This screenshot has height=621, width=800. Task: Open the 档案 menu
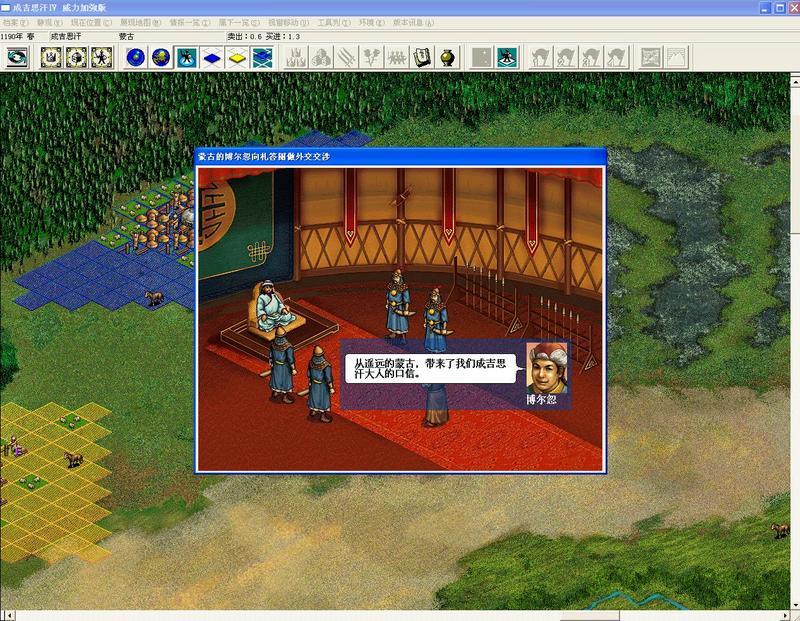coord(15,23)
